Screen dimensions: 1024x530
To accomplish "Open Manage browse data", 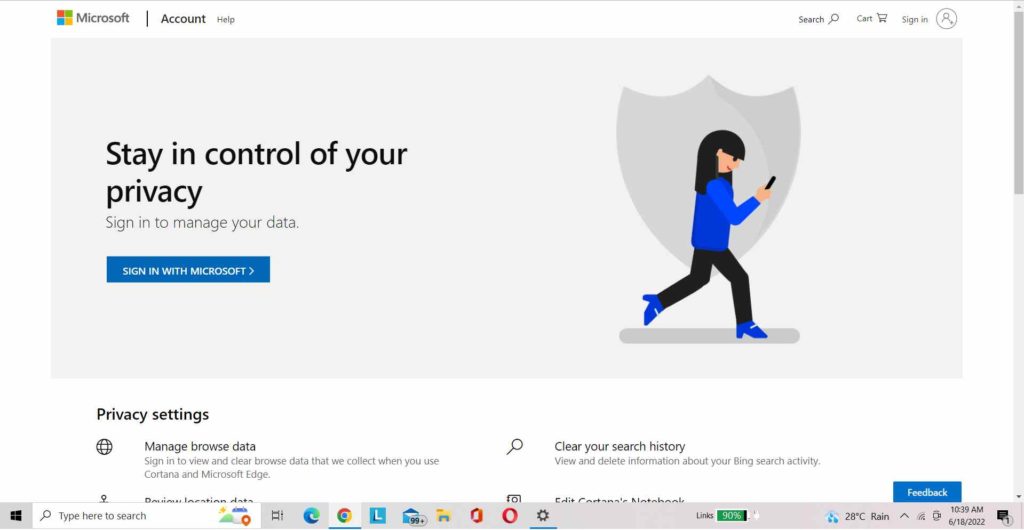I will 200,446.
